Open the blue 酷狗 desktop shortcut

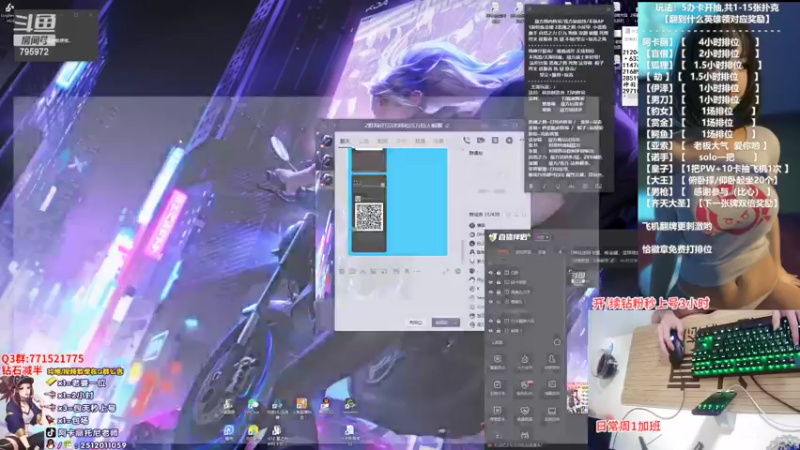pyautogui.click(x=229, y=432)
